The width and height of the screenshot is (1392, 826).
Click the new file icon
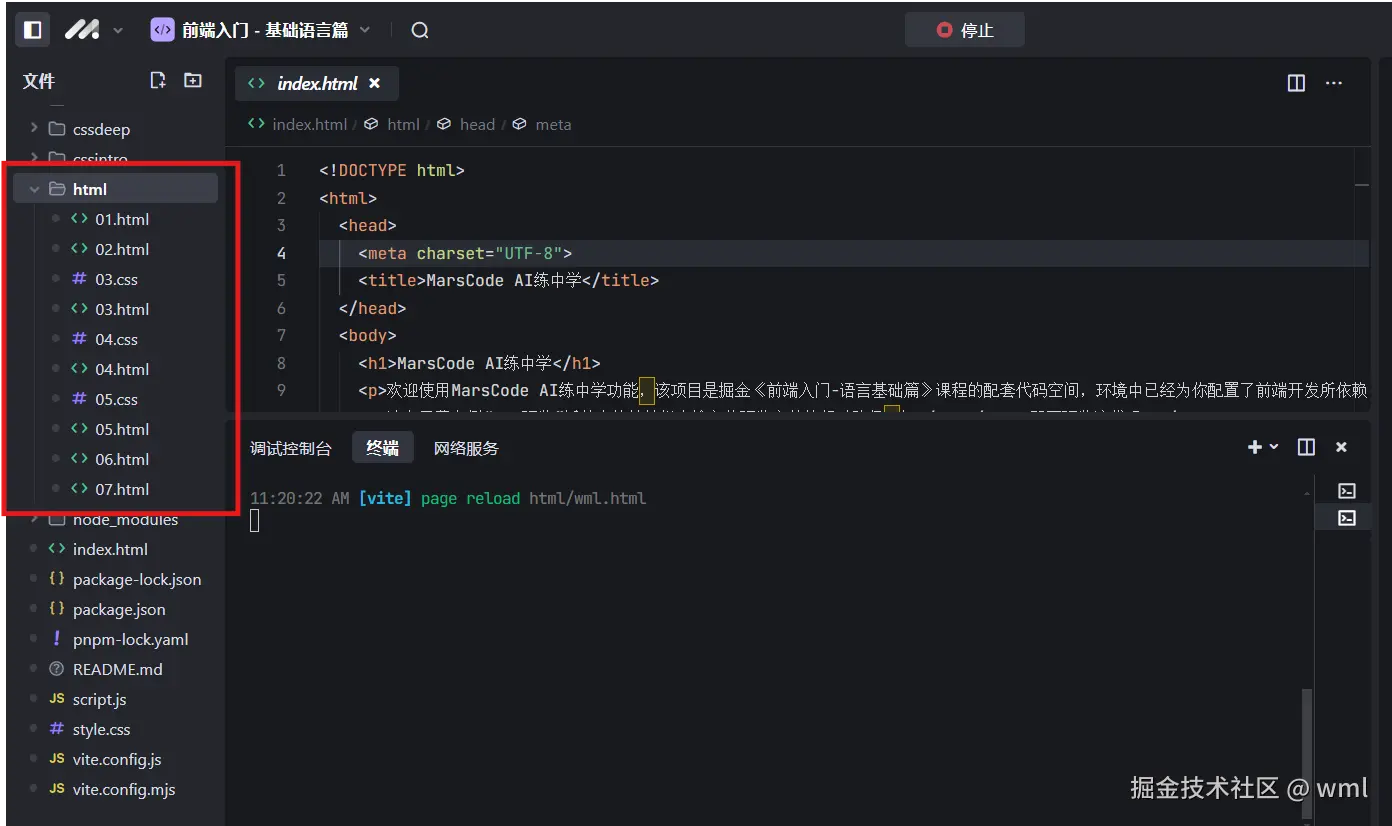[158, 81]
